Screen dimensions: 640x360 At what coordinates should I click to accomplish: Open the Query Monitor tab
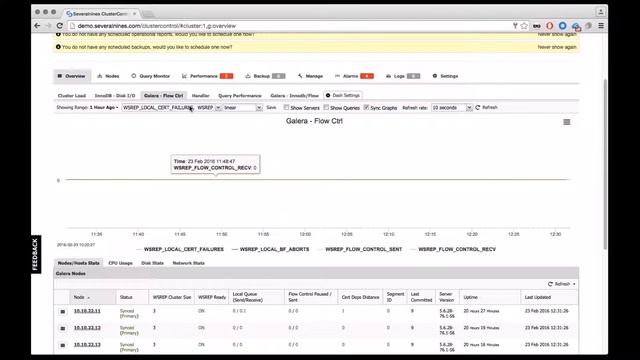[x=150, y=76]
